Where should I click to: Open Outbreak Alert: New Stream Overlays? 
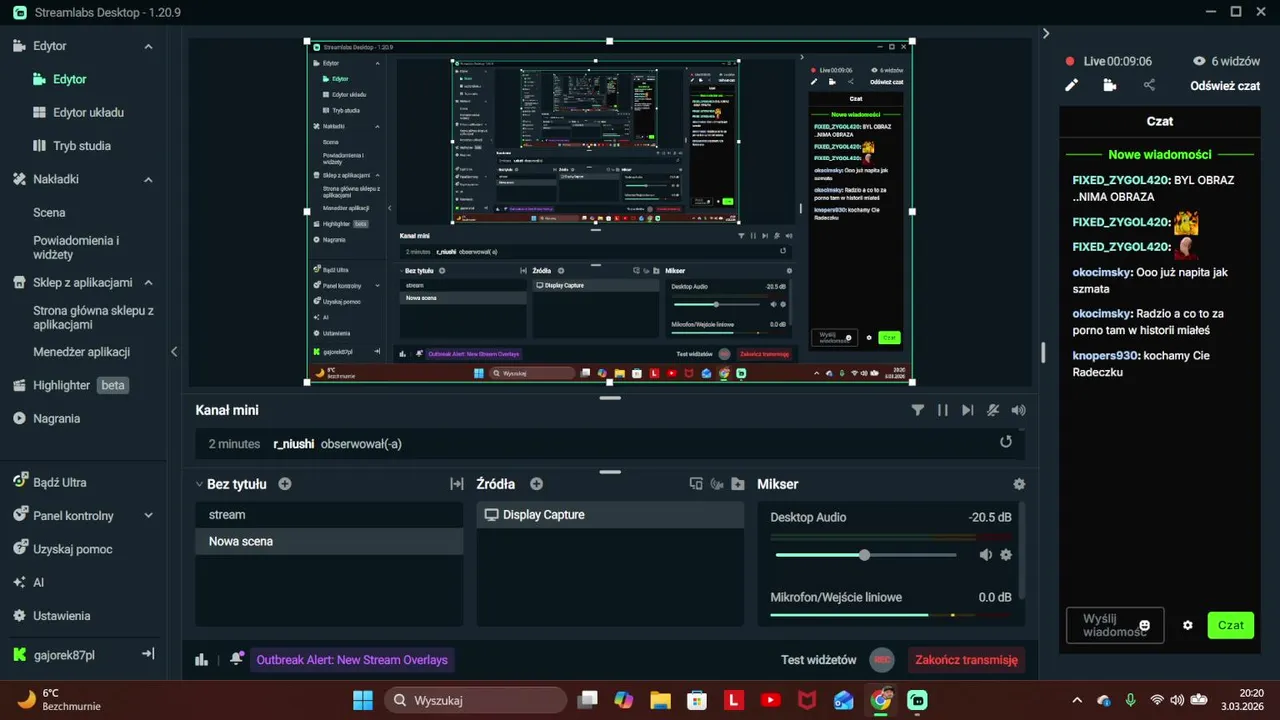coord(352,660)
